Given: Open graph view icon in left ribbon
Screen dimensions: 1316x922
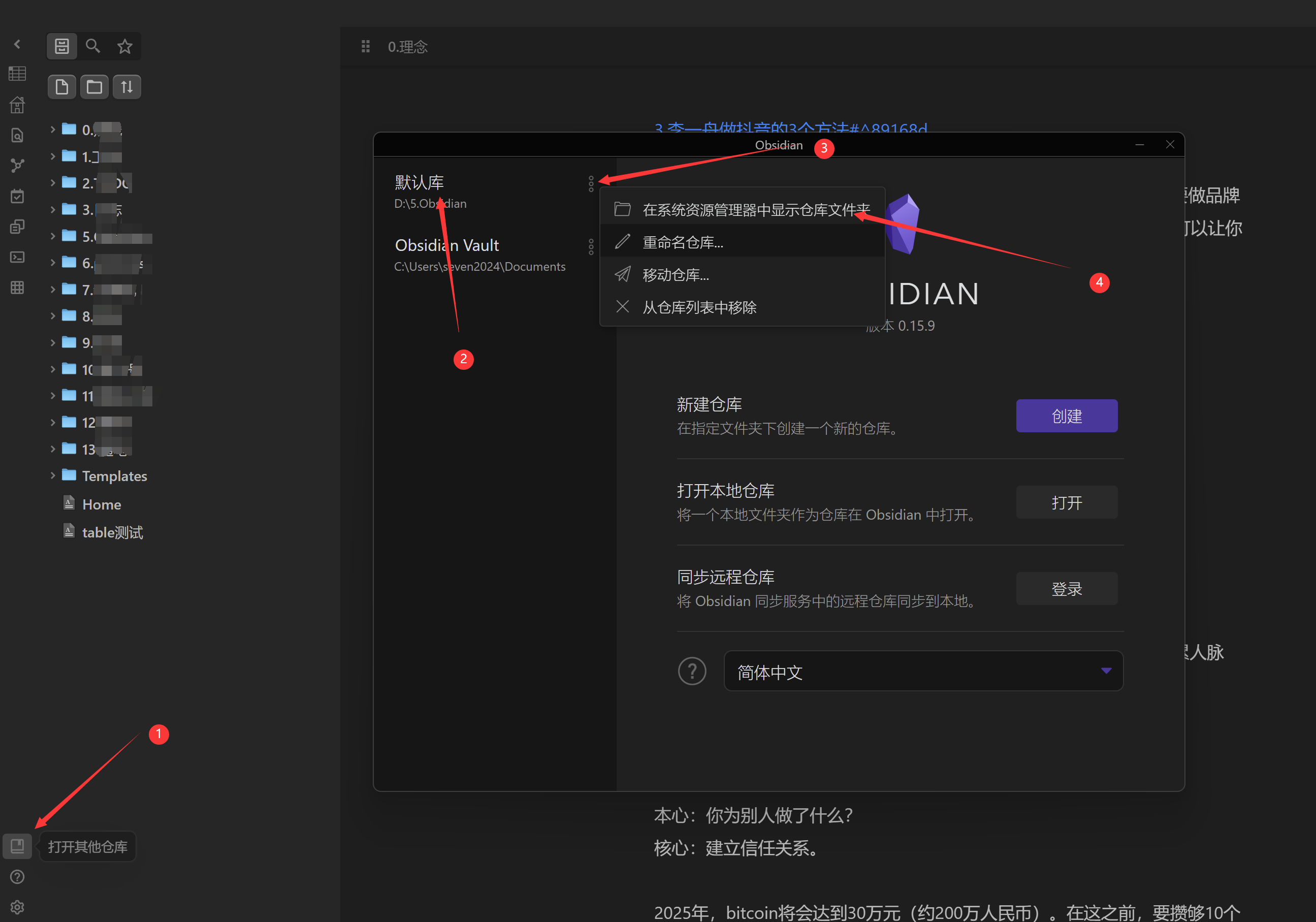Looking at the screenshot, I should (17, 166).
